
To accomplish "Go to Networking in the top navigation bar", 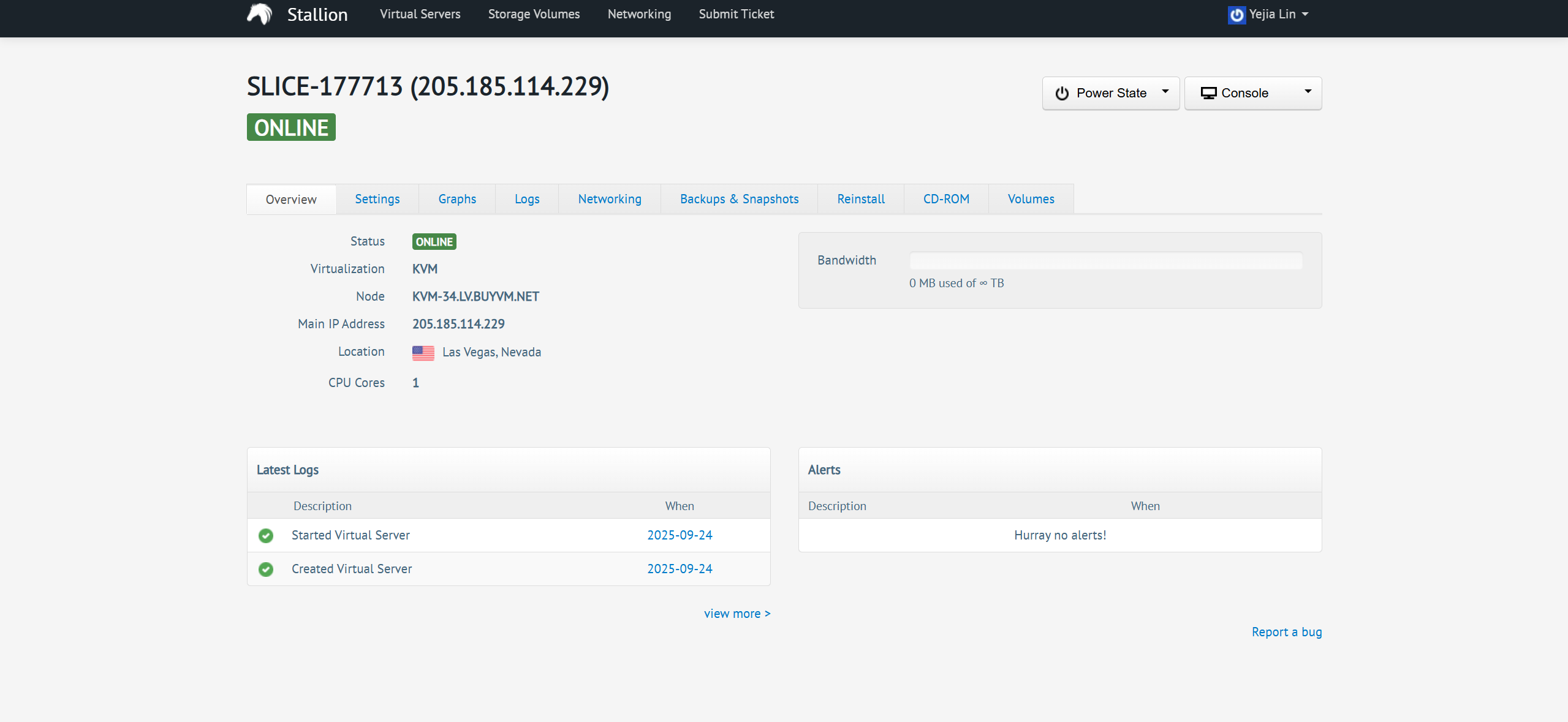I will click(639, 14).
